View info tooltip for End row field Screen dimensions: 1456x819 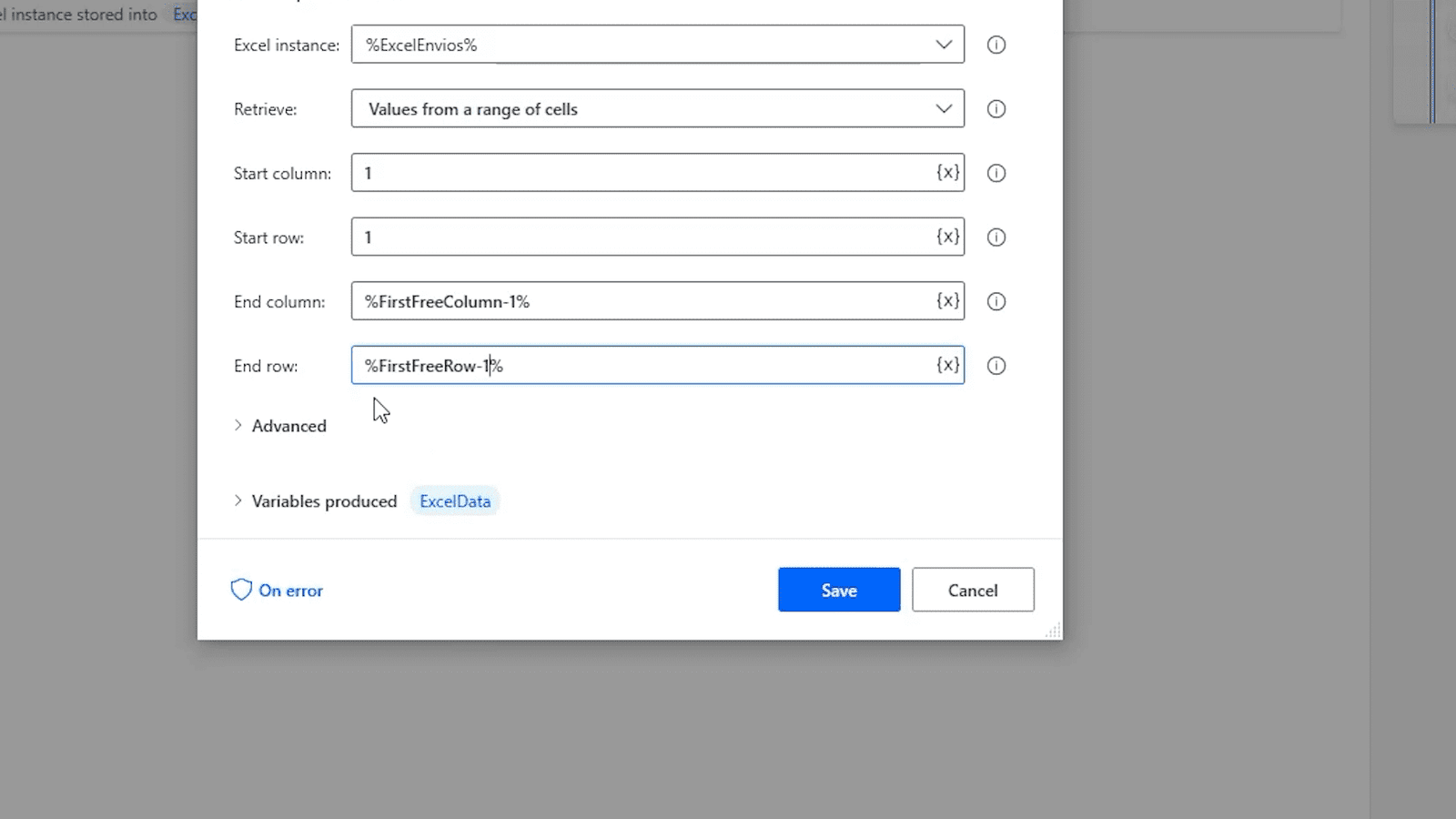[996, 366]
